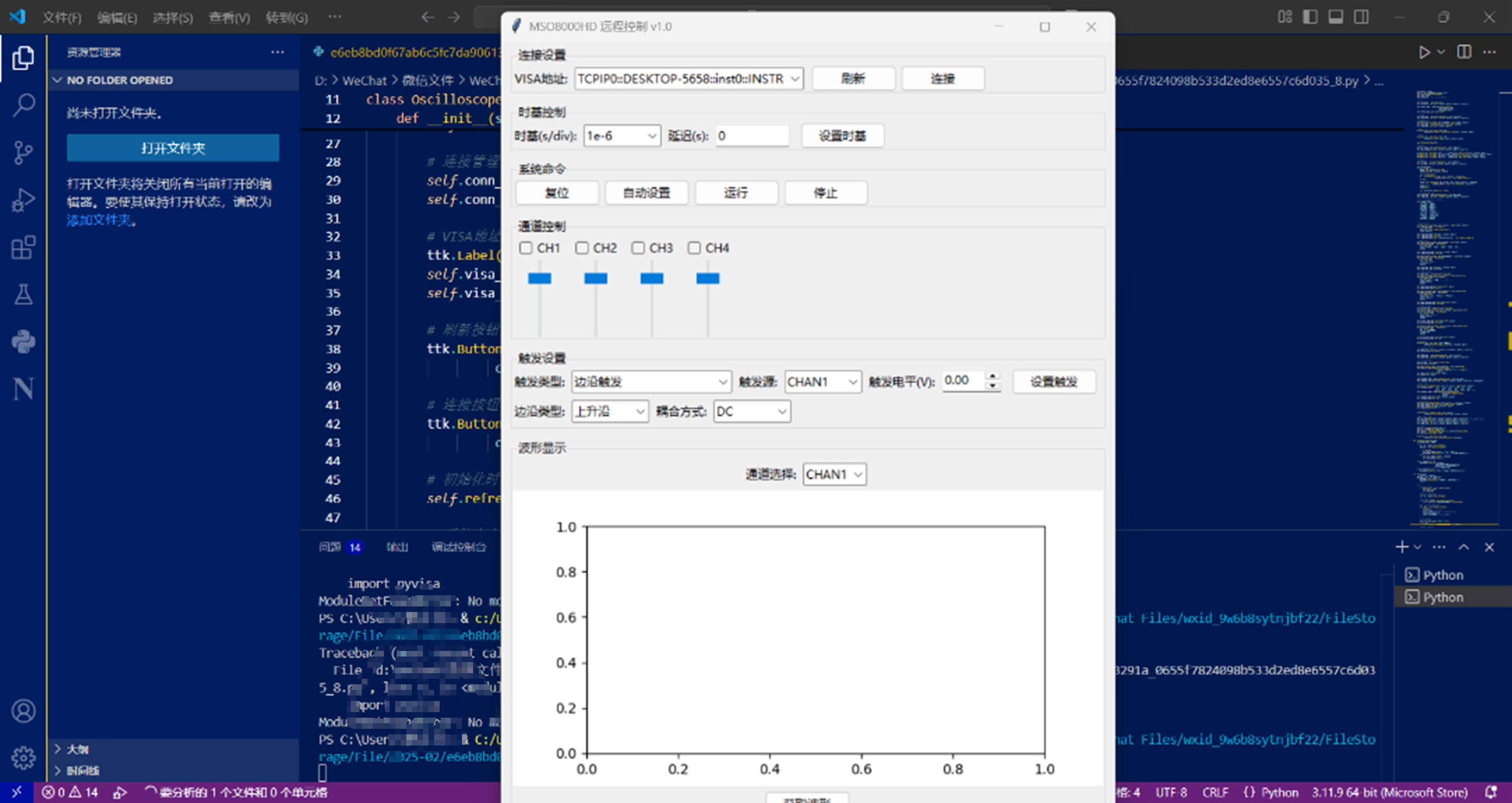1512x803 pixels.
Task: Click the 连接 connect button
Action: (x=942, y=79)
